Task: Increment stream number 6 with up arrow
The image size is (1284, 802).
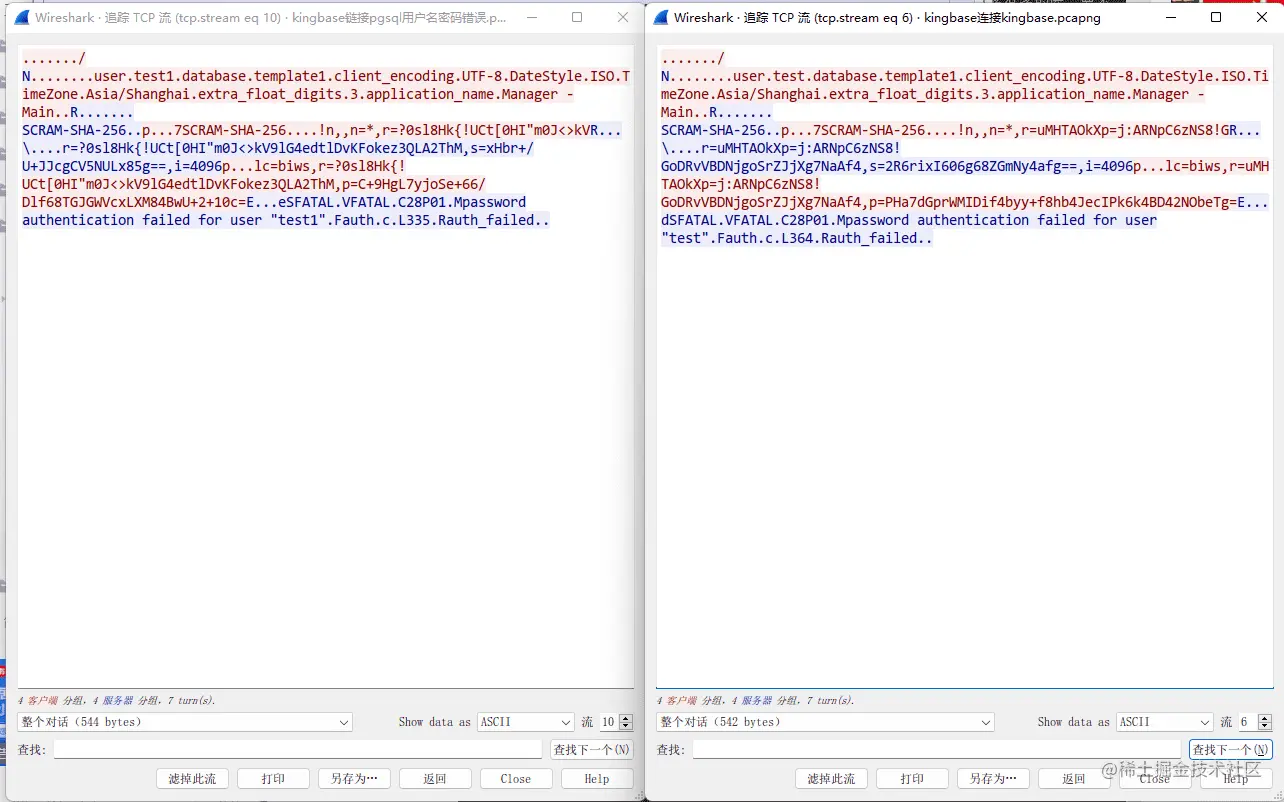Action: pos(1265,718)
